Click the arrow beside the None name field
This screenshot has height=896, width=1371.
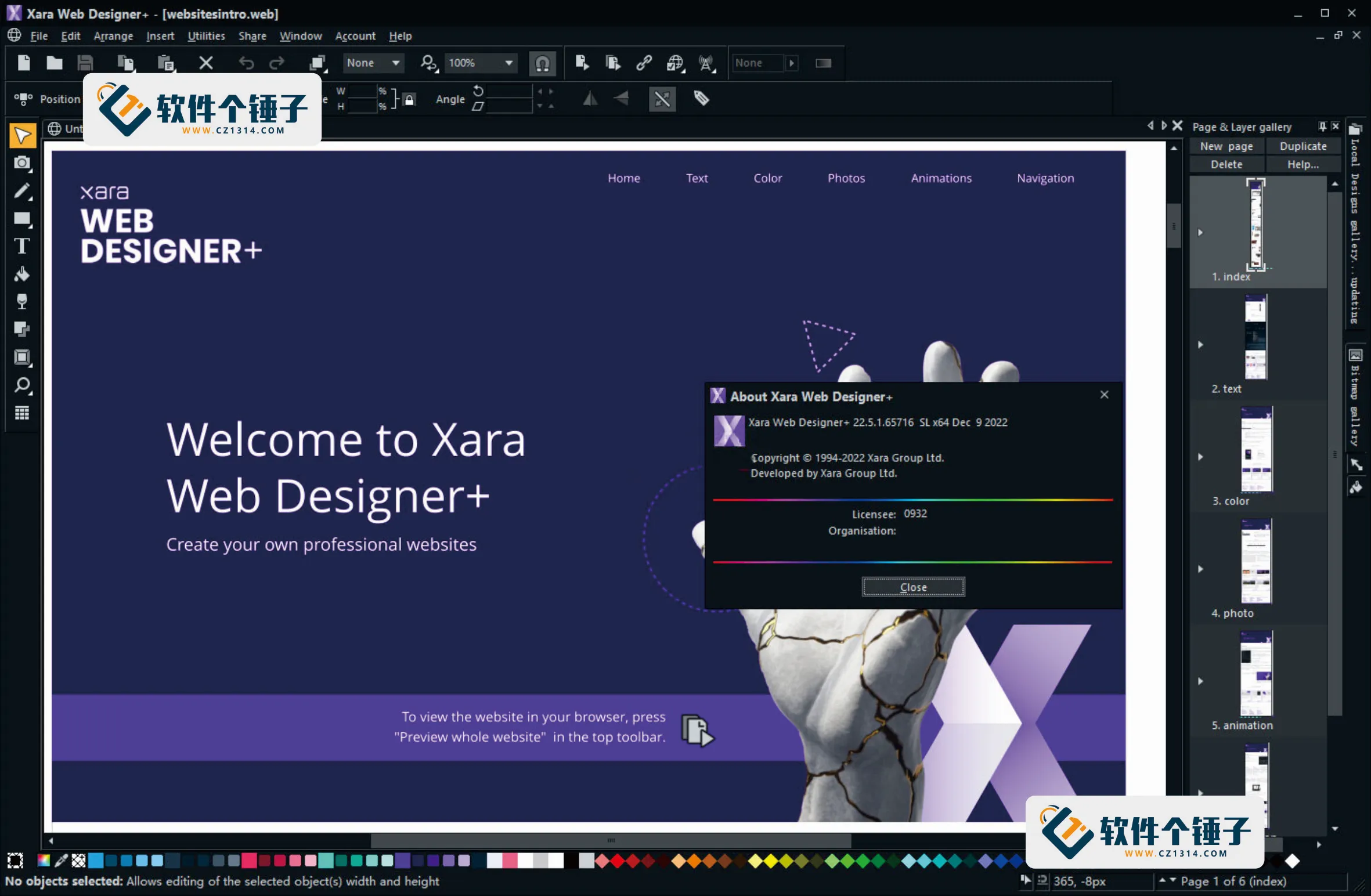tap(792, 63)
